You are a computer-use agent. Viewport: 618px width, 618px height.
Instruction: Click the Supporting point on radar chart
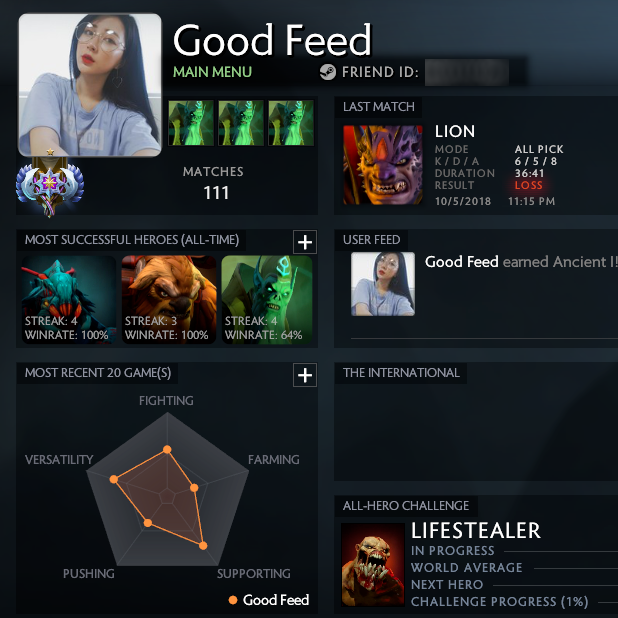(x=203, y=546)
